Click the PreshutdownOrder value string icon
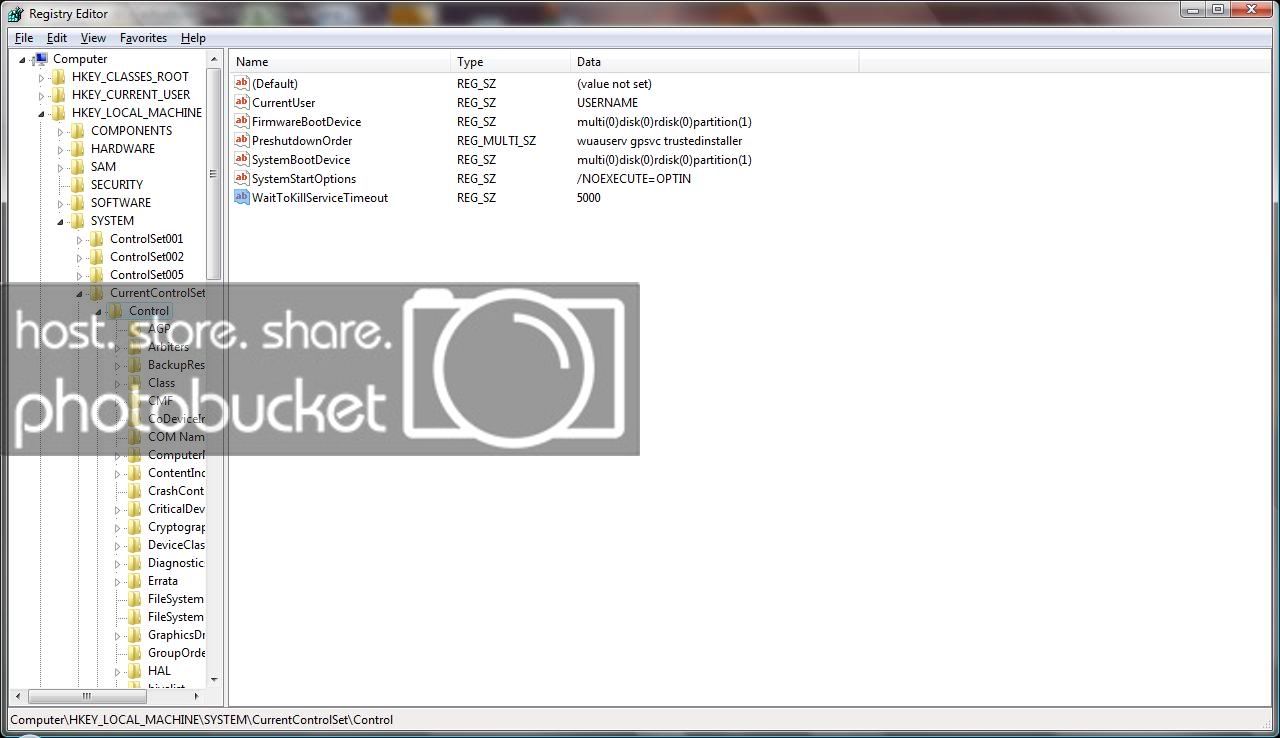 (x=241, y=140)
